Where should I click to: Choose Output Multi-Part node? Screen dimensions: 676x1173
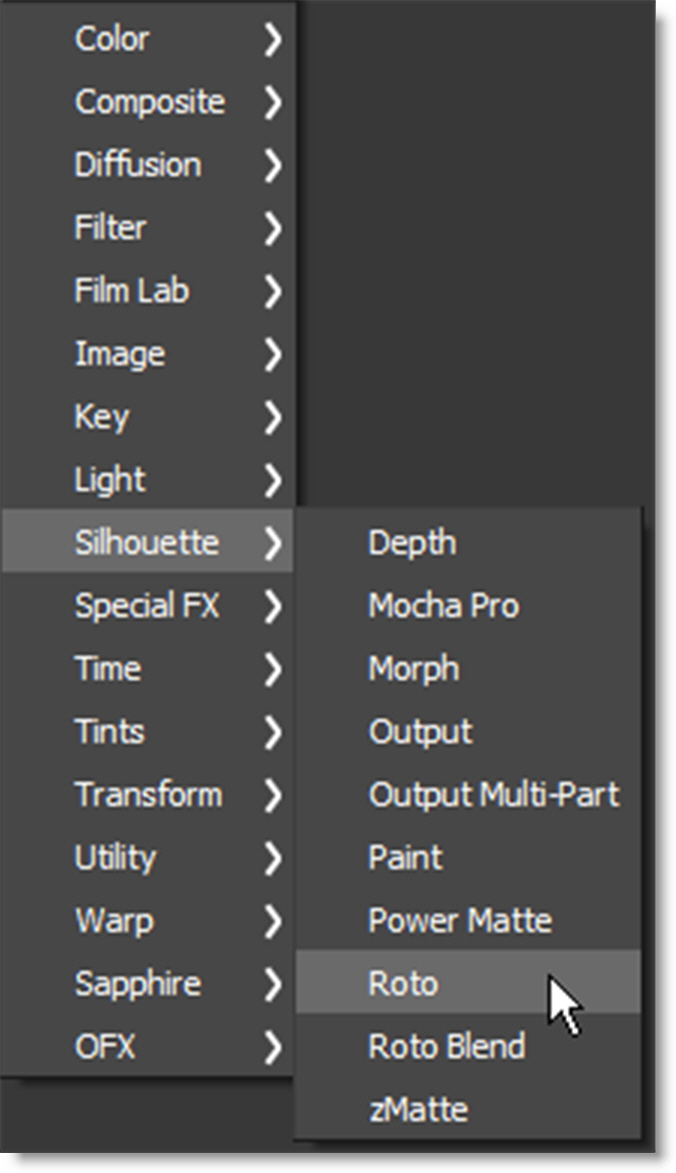(494, 795)
